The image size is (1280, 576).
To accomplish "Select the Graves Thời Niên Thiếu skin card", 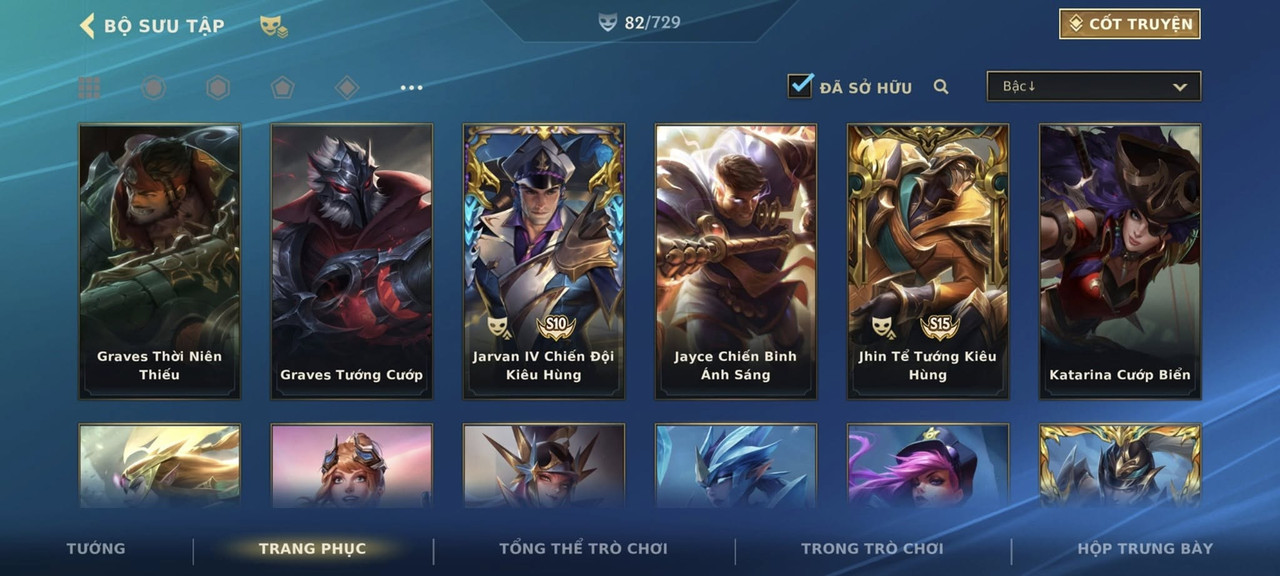I will coord(160,261).
